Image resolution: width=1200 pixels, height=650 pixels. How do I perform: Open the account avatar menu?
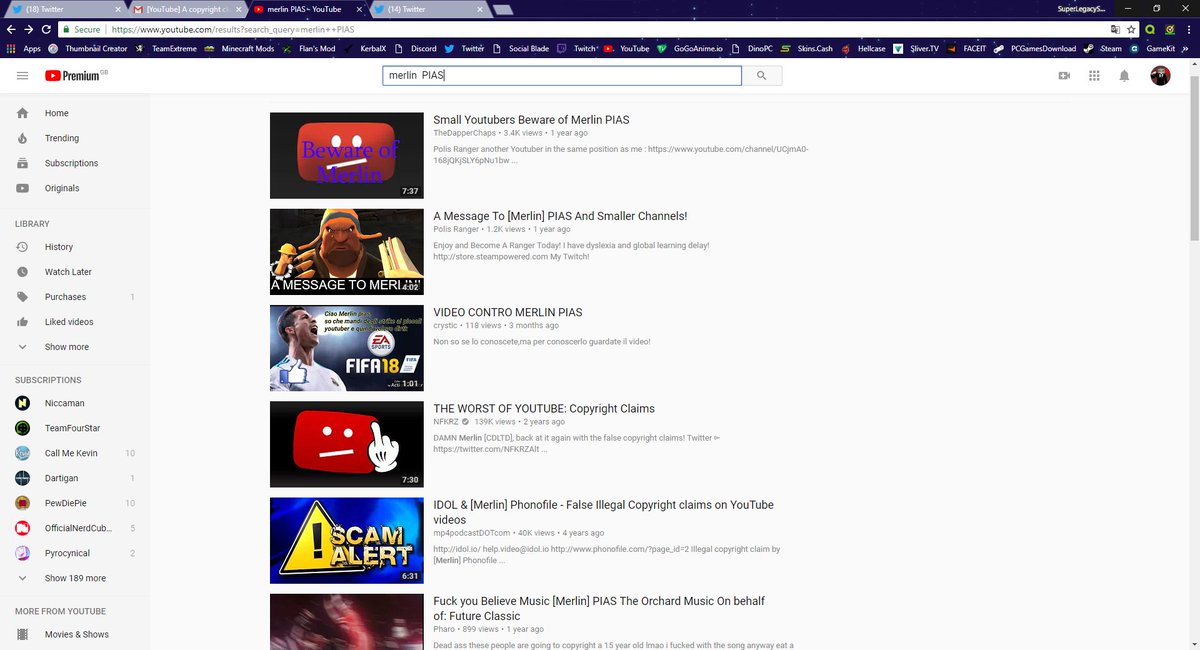[x=1160, y=76]
